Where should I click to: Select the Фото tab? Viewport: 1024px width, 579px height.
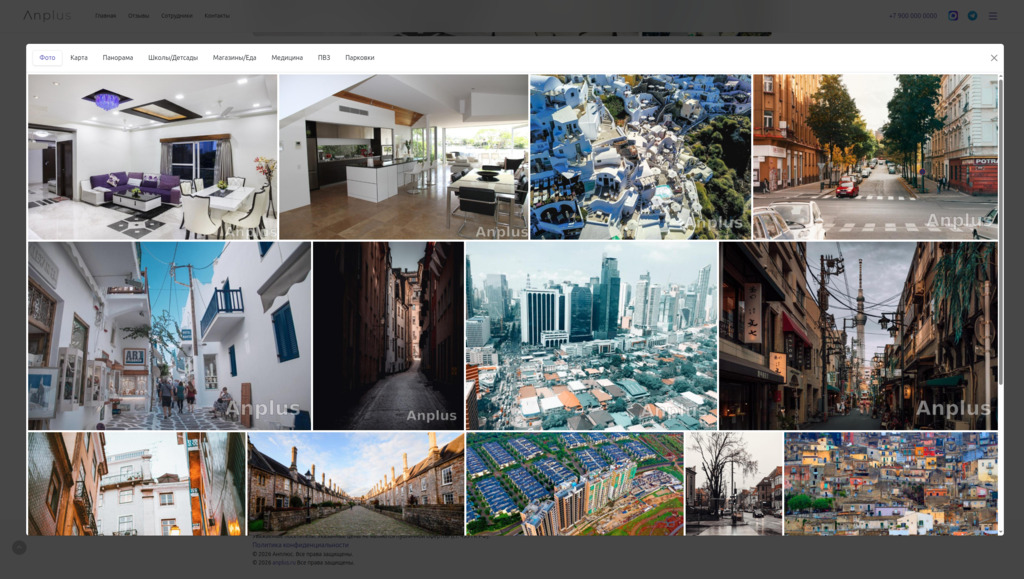point(47,58)
